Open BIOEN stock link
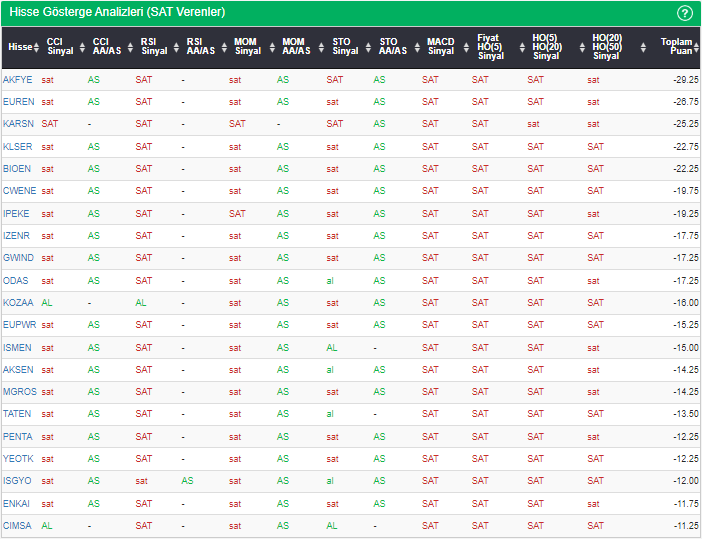 click(x=17, y=168)
